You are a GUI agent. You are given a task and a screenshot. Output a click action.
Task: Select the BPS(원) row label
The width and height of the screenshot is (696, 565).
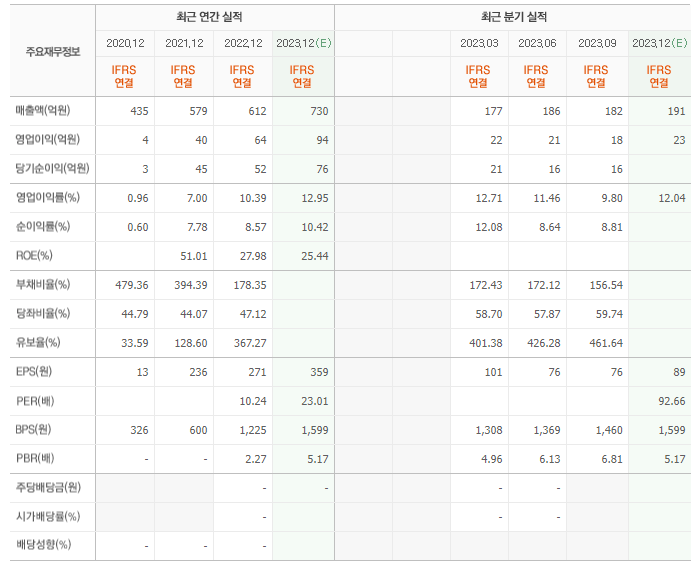[33, 429]
